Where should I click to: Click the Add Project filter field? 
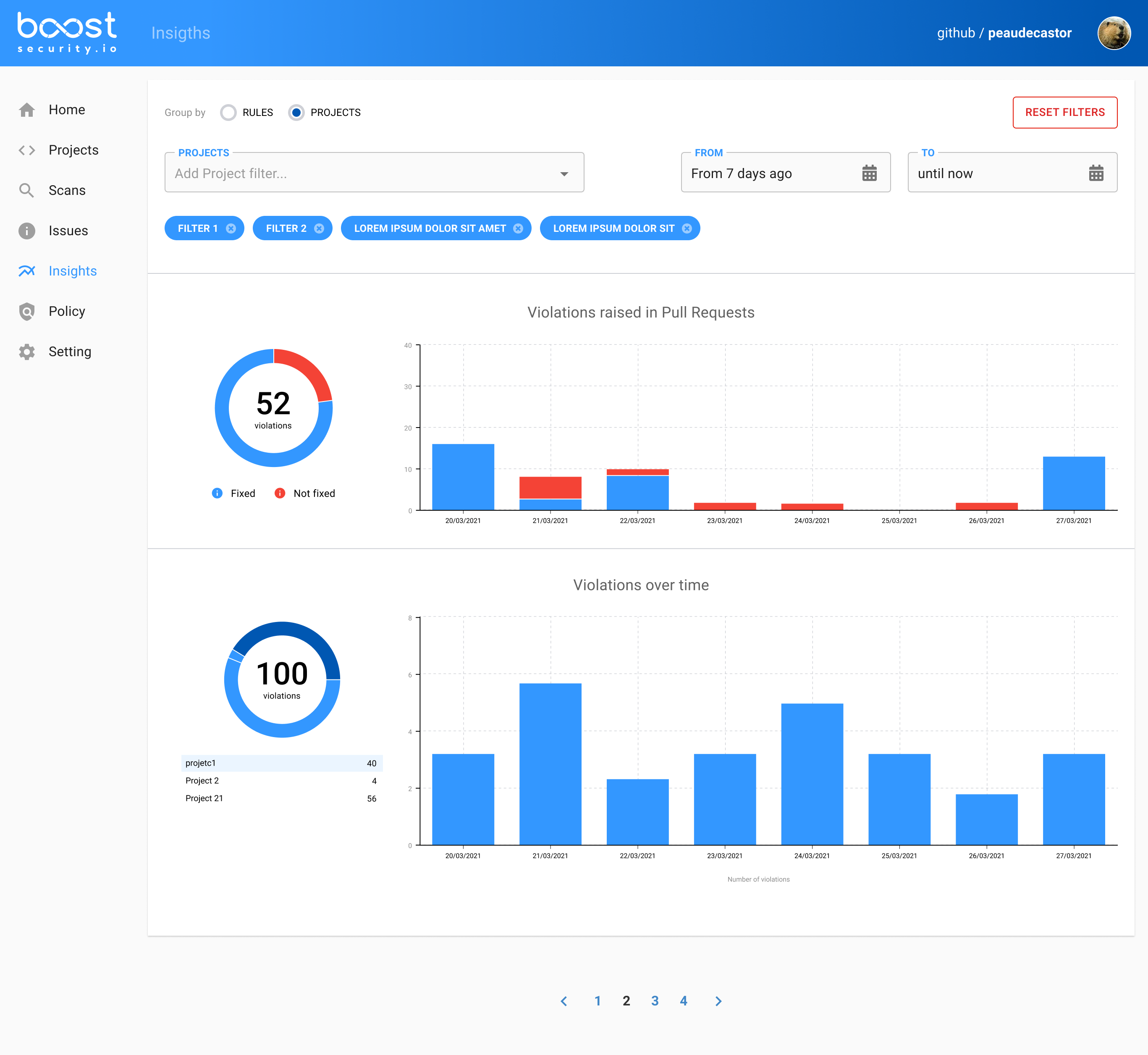374,173
